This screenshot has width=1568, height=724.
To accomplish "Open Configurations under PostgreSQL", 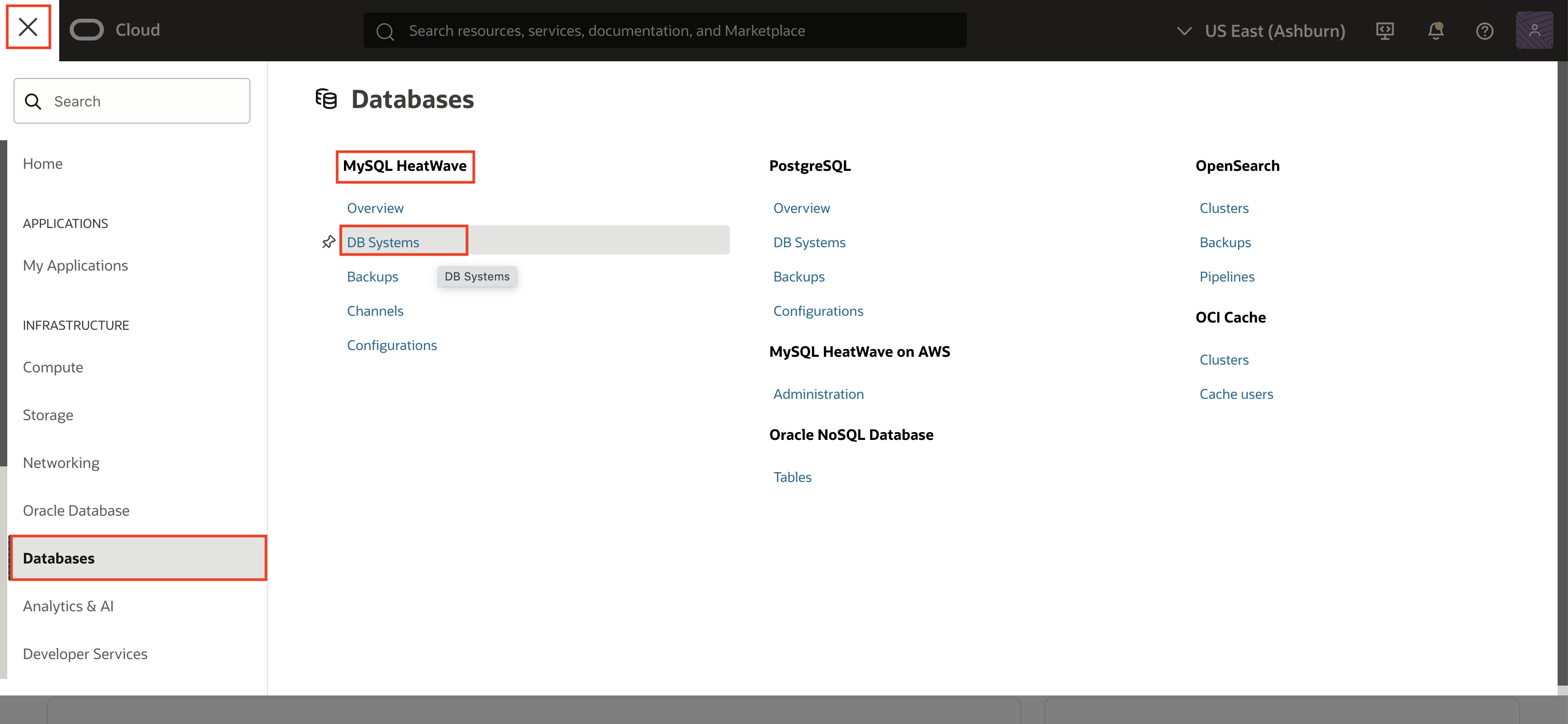I will [818, 310].
